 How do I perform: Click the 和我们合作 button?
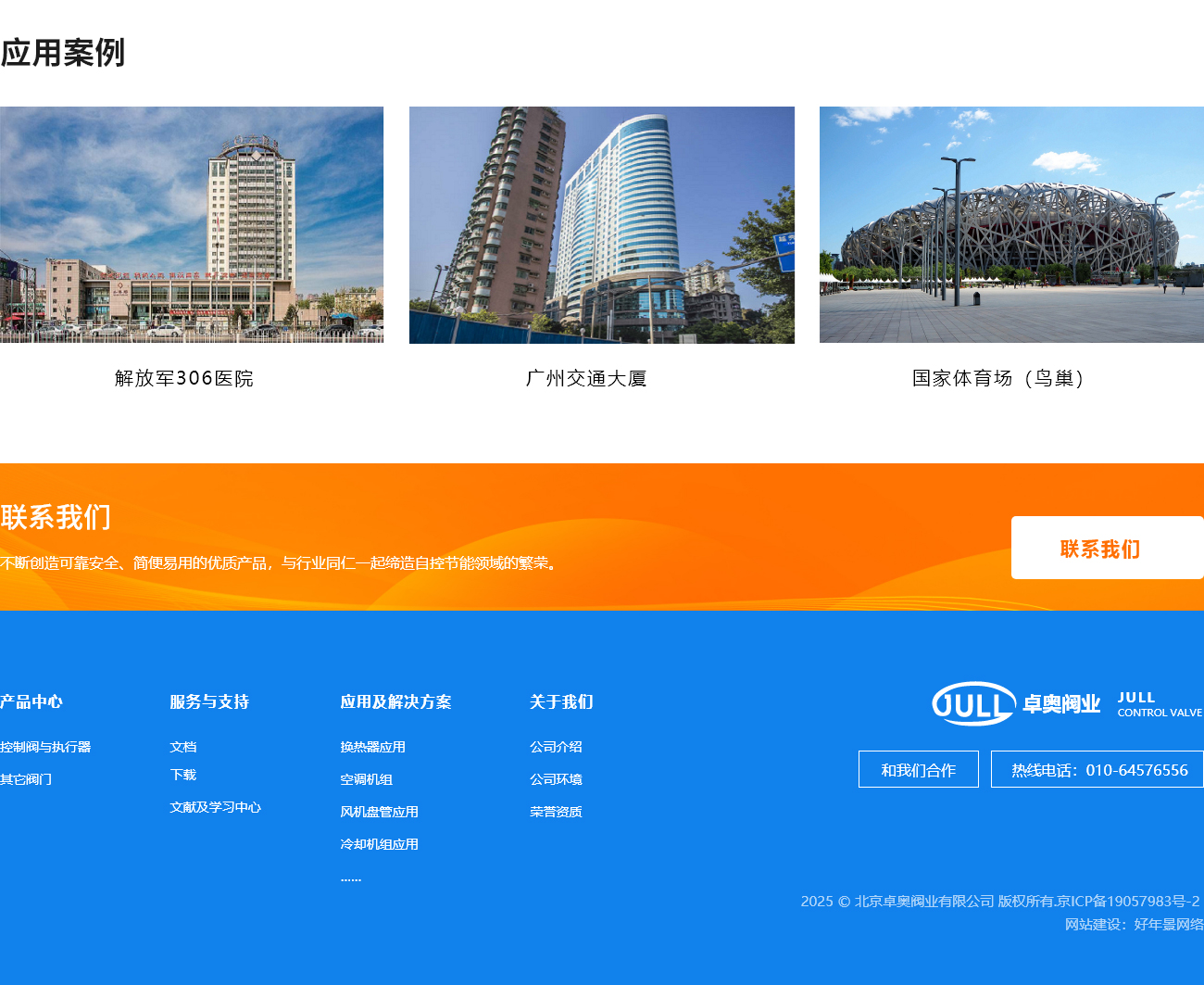tap(918, 770)
